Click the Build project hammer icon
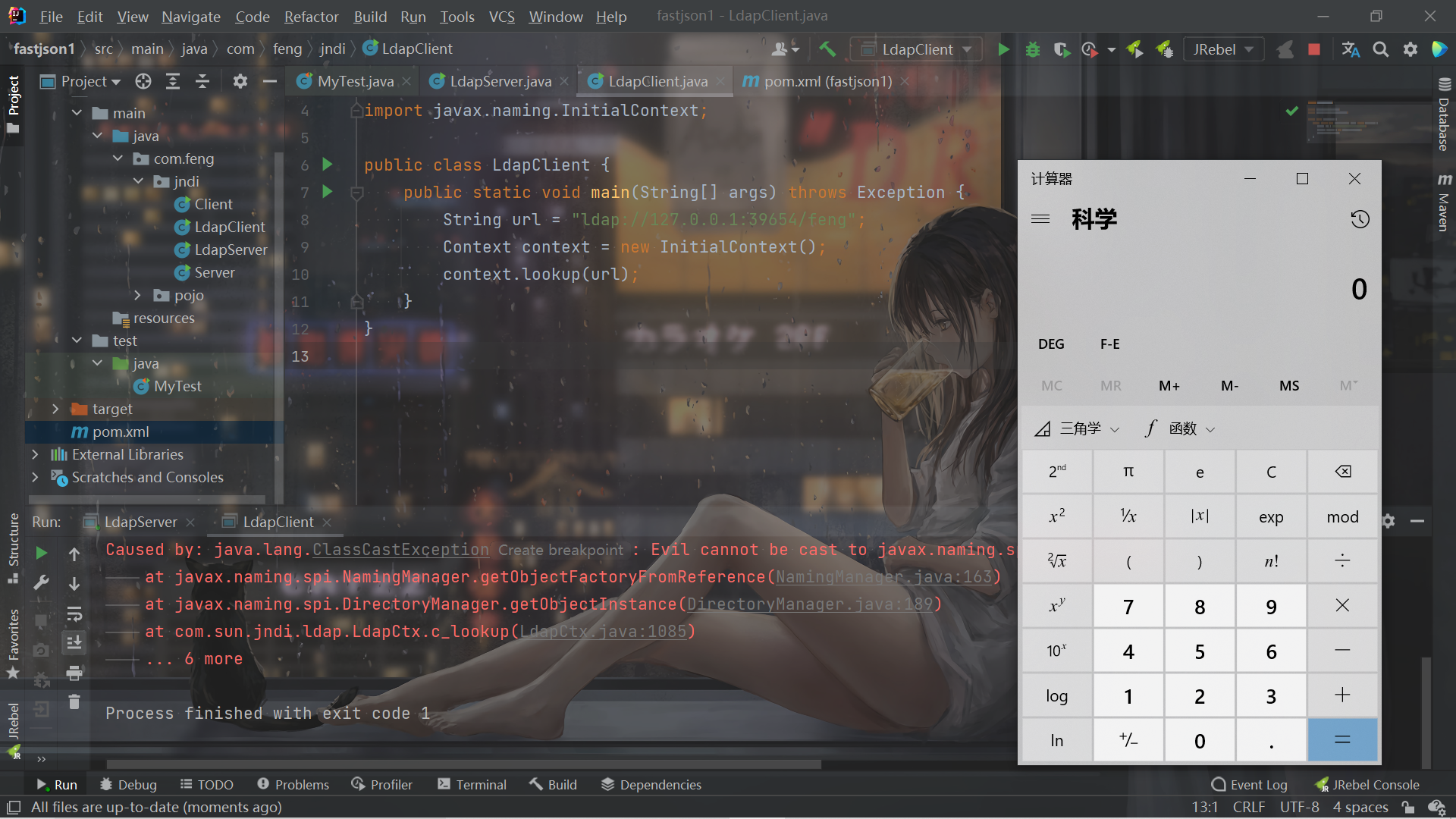 (x=827, y=49)
